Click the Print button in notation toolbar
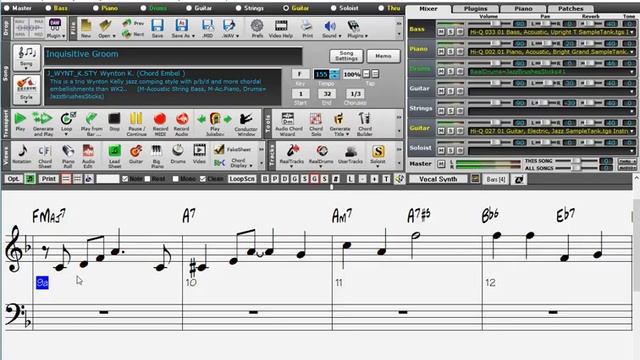 [49, 179]
